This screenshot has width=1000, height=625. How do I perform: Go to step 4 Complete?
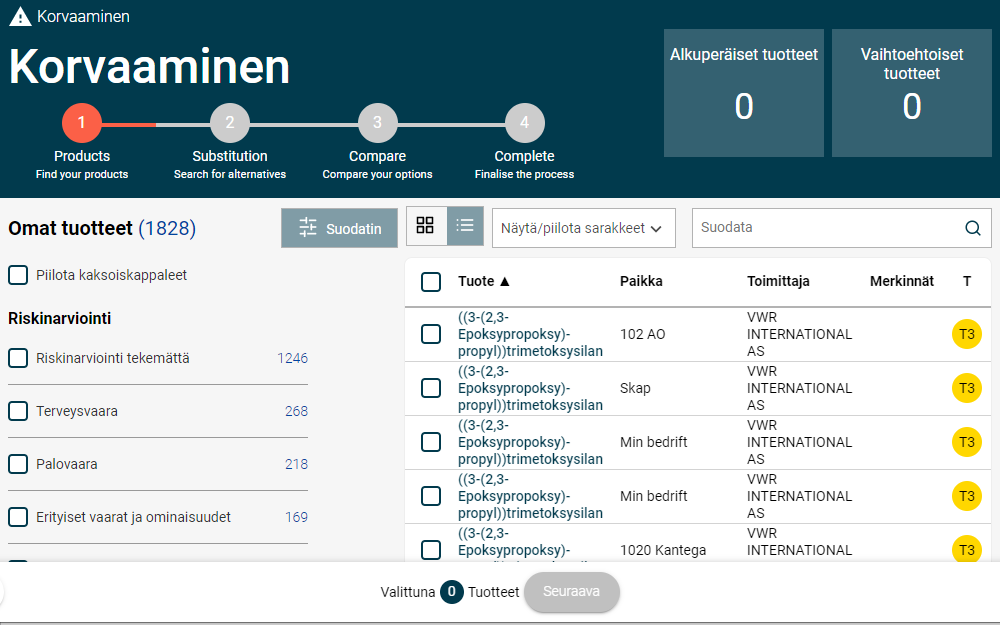(524, 123)
